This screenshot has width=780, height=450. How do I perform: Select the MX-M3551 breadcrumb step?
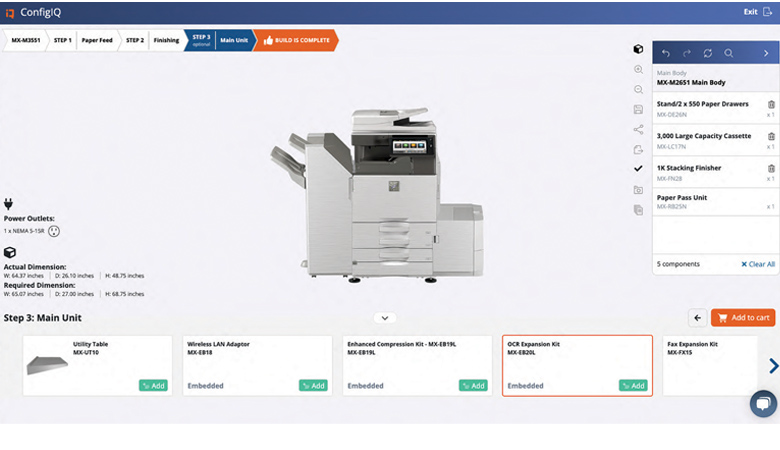coord(26,40)
